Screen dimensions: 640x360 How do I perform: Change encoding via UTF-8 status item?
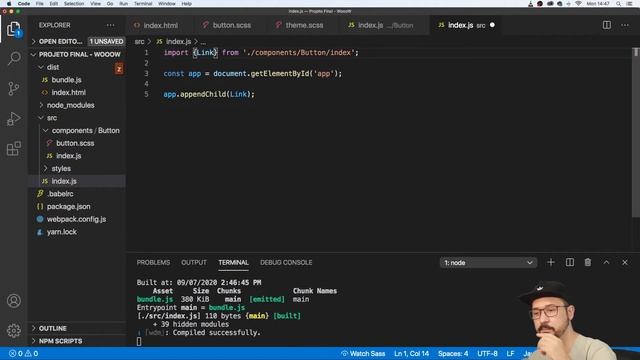pyautogui.click(x=487, y=353)
